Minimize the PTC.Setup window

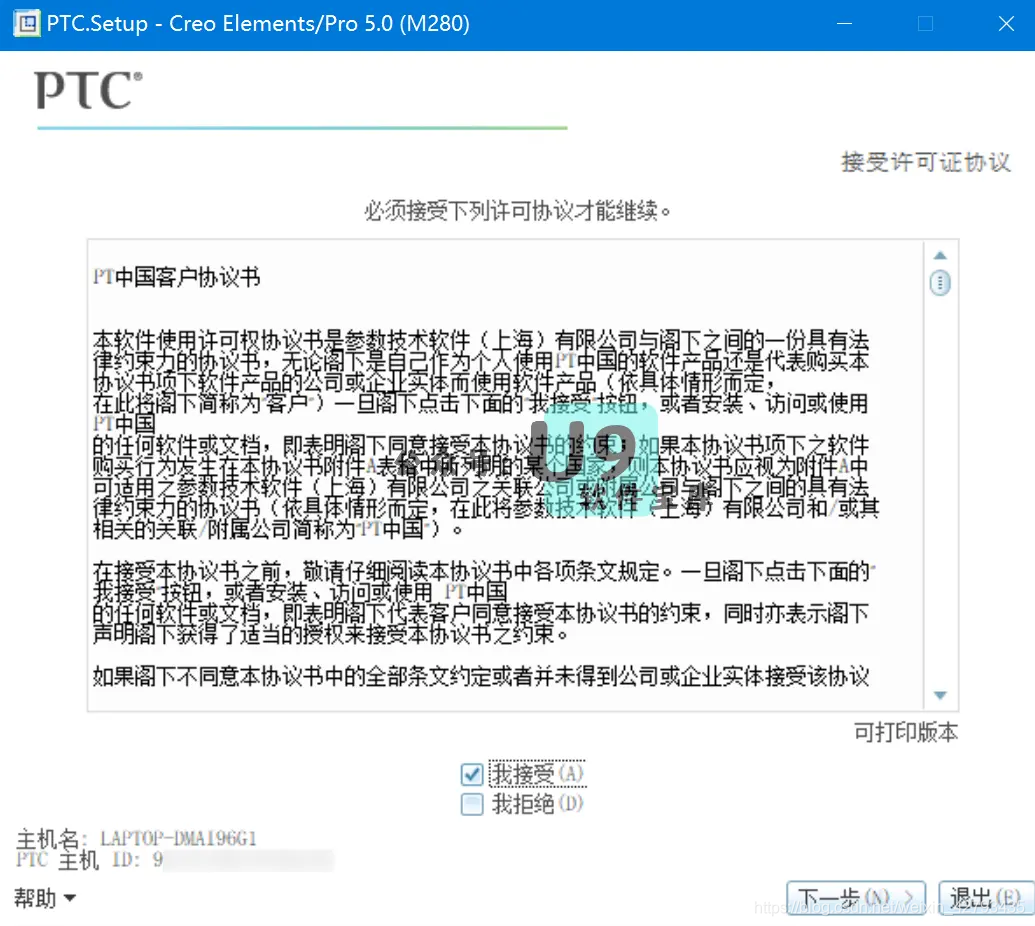click(844, 24)
